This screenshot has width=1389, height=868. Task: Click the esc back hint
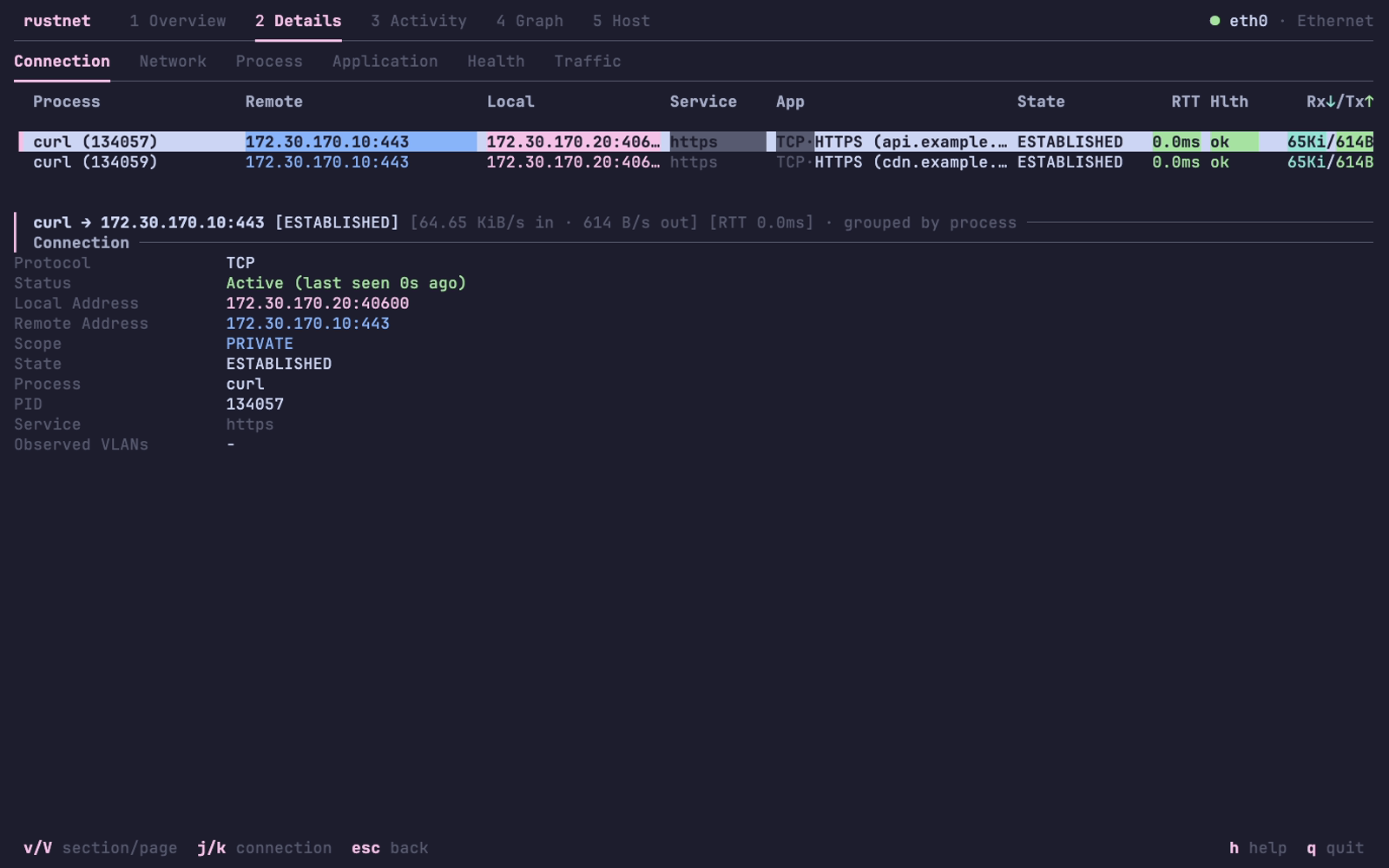pyautogui.click(x=390, y=848)
